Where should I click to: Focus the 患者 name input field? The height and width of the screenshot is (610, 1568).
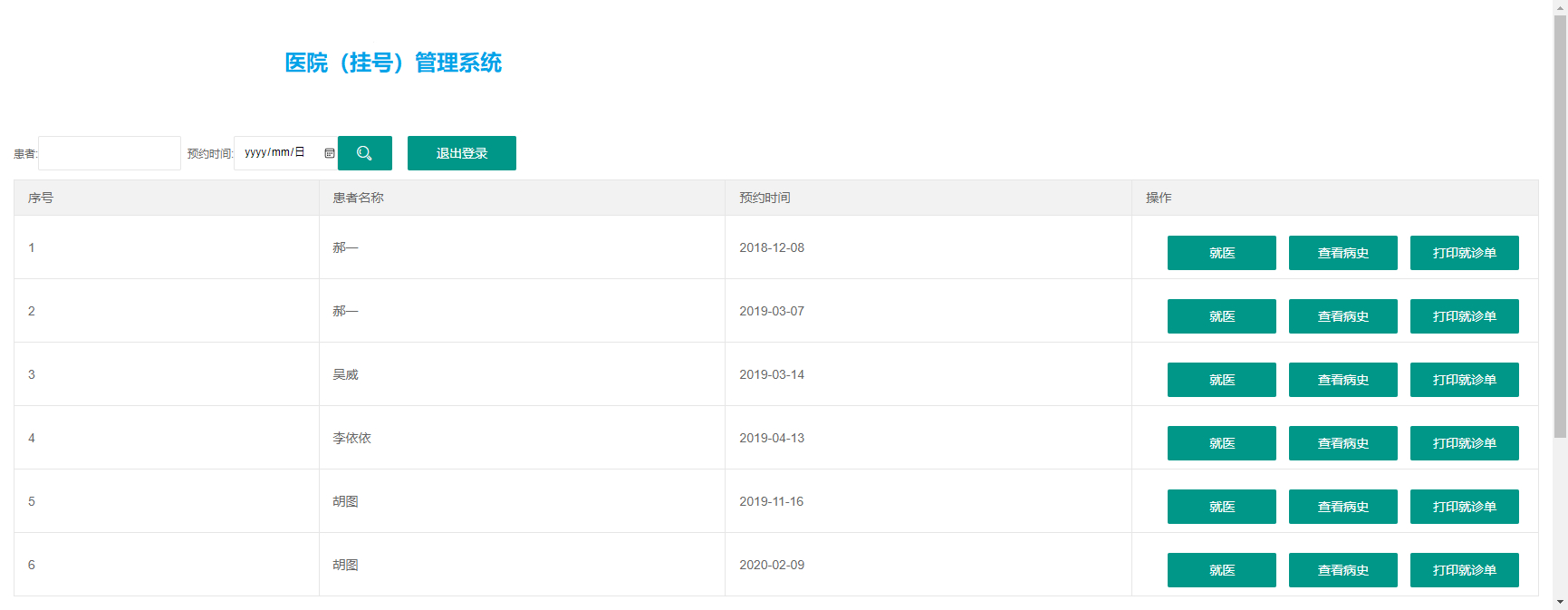[x=110, y=153]
